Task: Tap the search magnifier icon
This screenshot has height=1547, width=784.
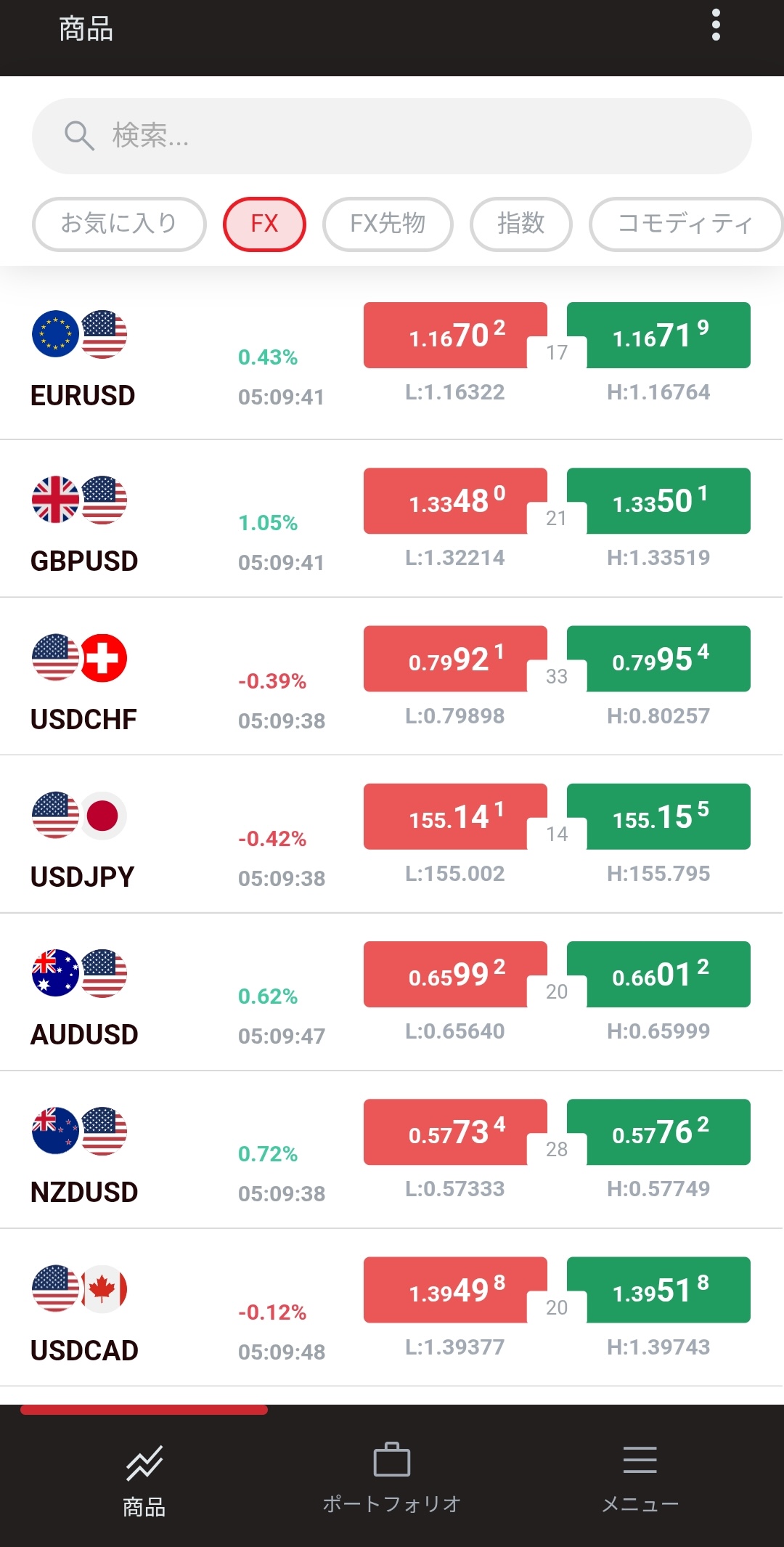Action: (78, 136)
